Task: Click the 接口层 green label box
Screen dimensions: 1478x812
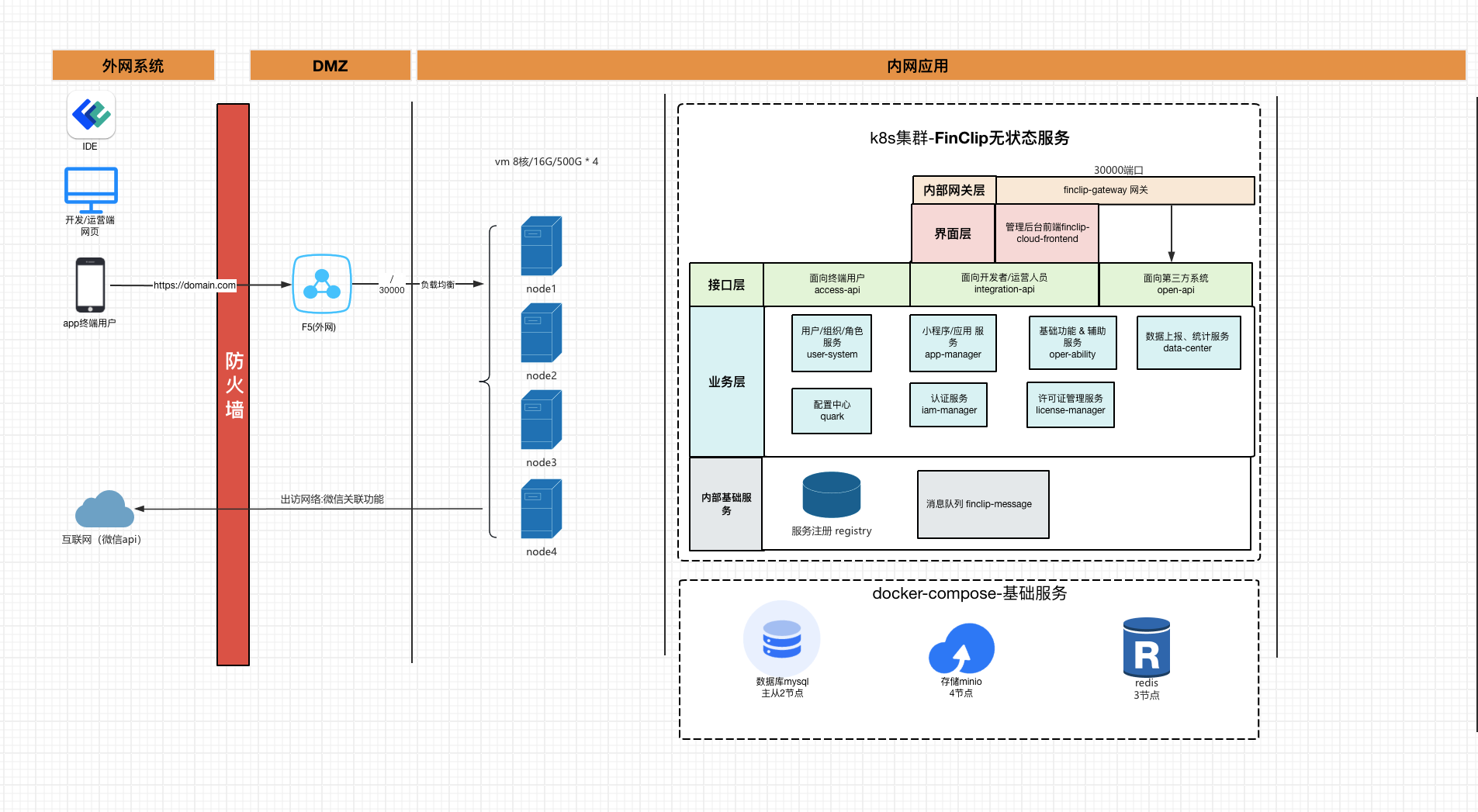Action: point(726,285)
